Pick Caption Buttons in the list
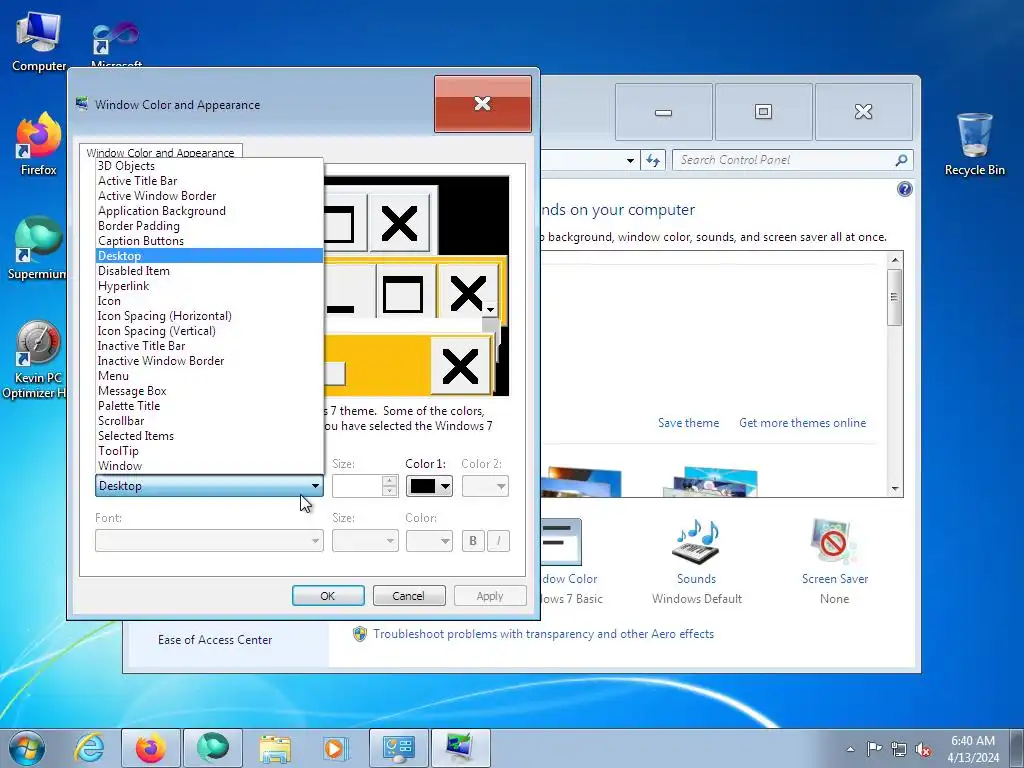 point(209,241)
